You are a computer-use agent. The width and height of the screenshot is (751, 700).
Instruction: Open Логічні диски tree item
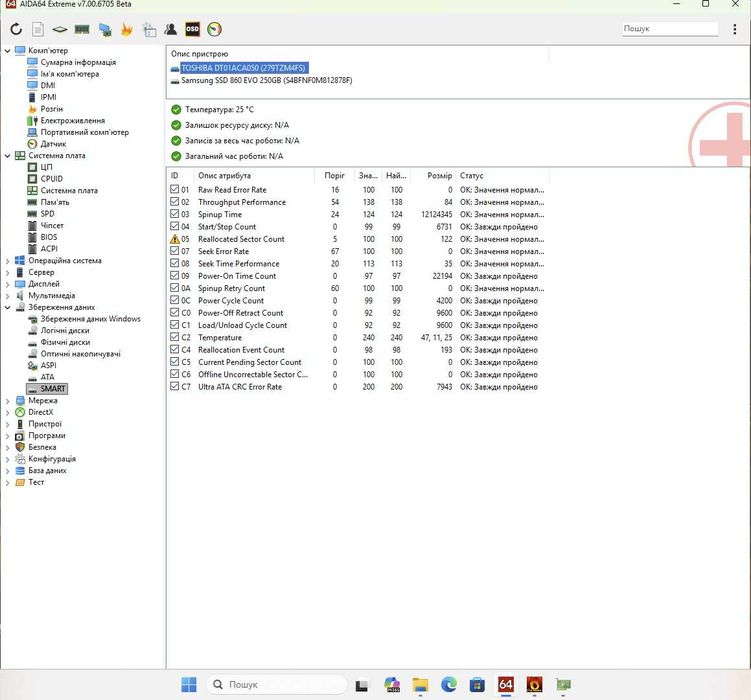[65, 330]
